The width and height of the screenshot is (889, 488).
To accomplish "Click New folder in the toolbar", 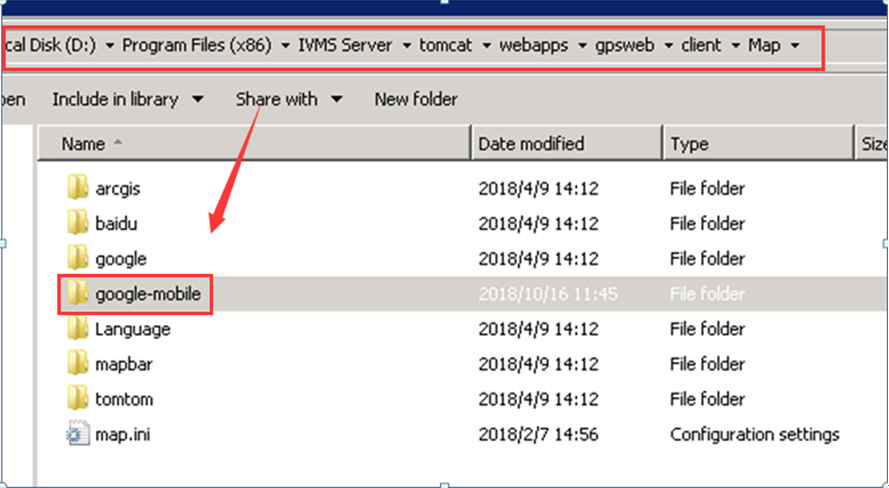I will click(416, 100).
